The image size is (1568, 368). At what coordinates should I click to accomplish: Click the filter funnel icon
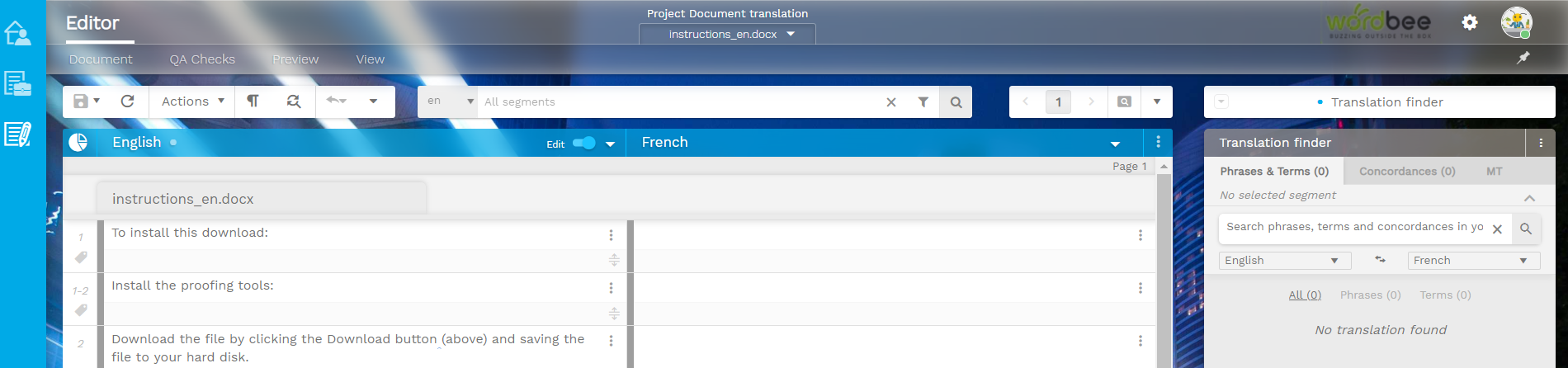click(923, 102)
